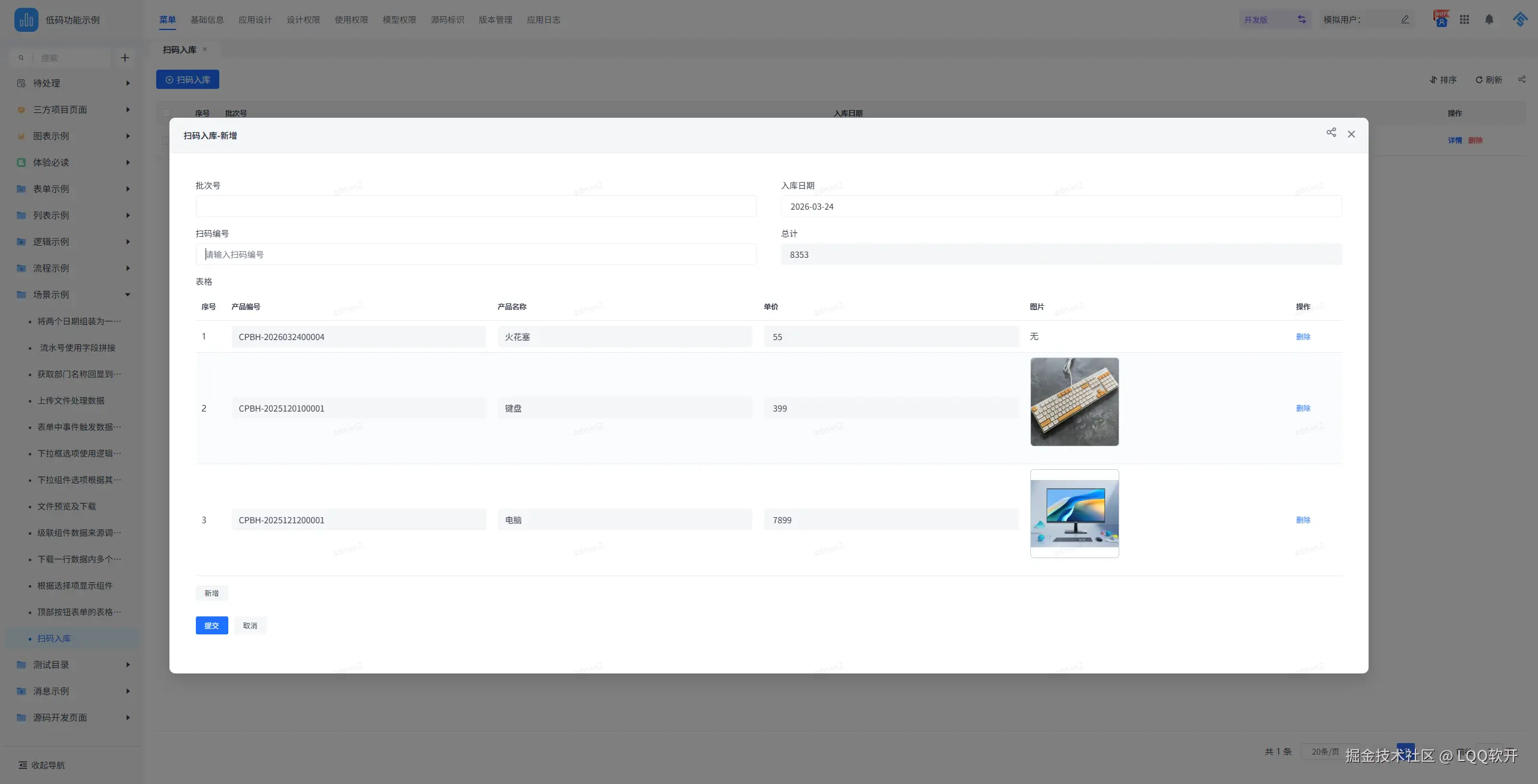Select 上传文件处理数据 in sidebar

(x=71, y=401)
